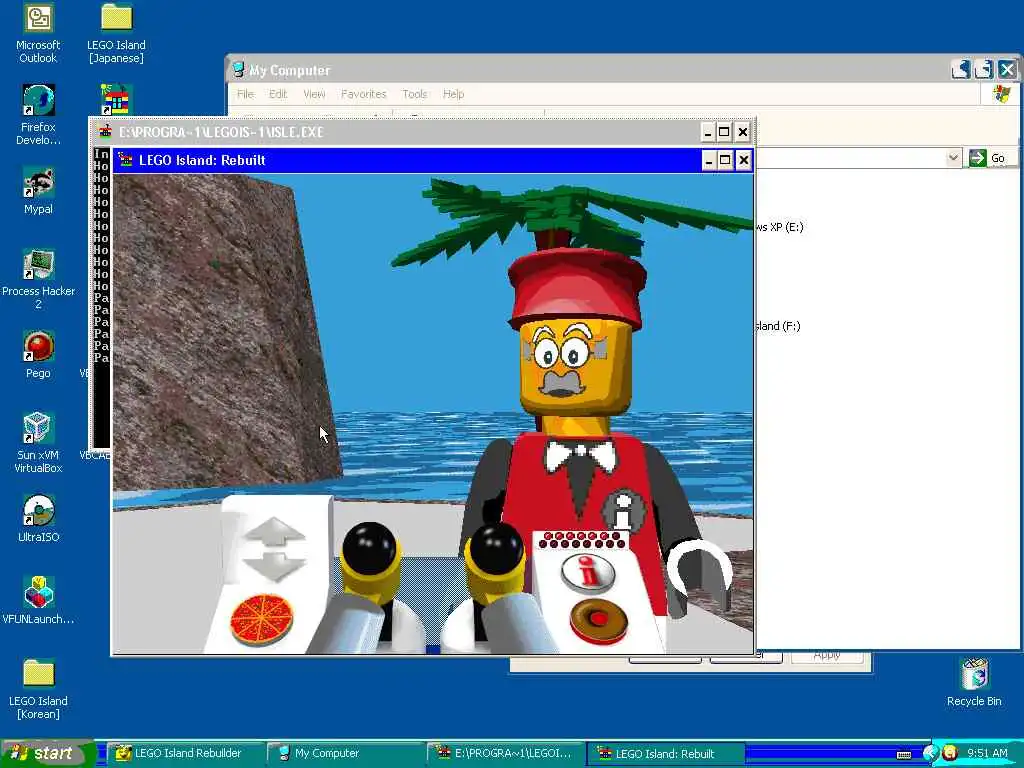Switch to My Computer taskbar button
This screenshot has width=1024, height=768.
click(x=345, y=753)
